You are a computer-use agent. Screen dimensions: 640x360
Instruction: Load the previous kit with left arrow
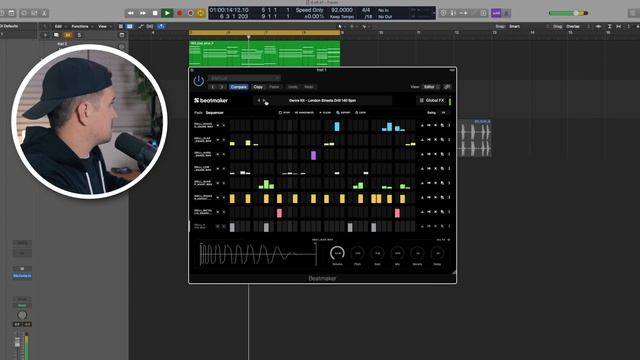259,100
